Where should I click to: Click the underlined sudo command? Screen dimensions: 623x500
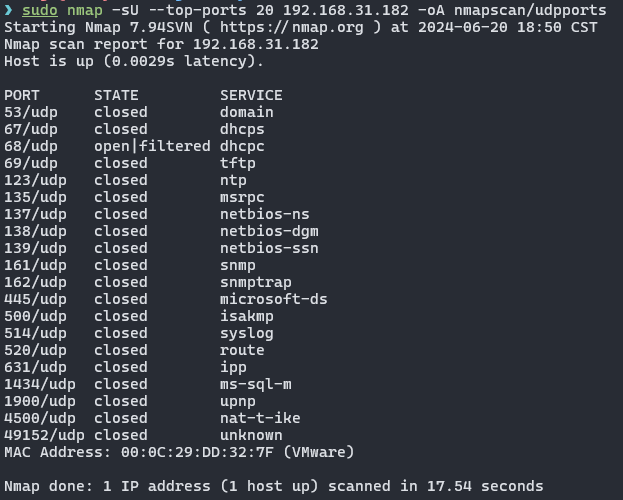[x=40, y=10]
